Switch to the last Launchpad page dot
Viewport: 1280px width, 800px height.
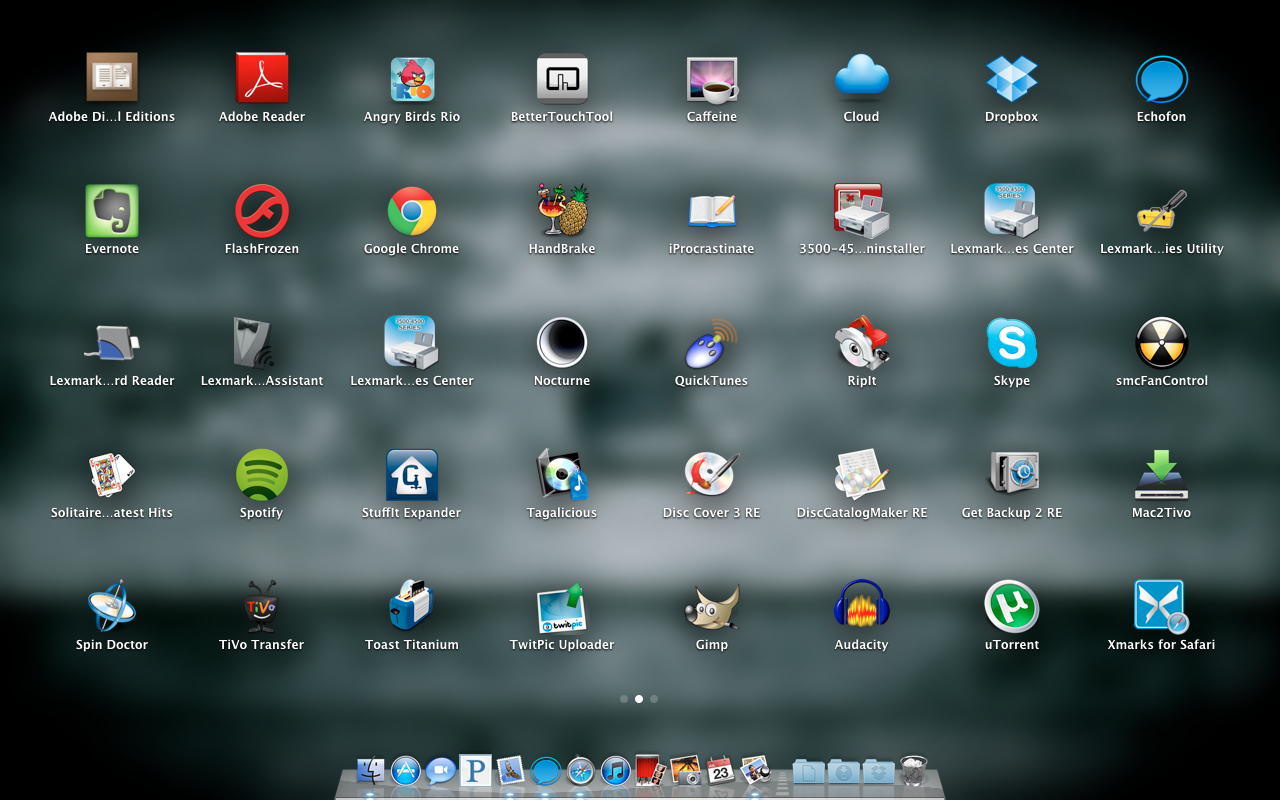click(x=654, y=699)
